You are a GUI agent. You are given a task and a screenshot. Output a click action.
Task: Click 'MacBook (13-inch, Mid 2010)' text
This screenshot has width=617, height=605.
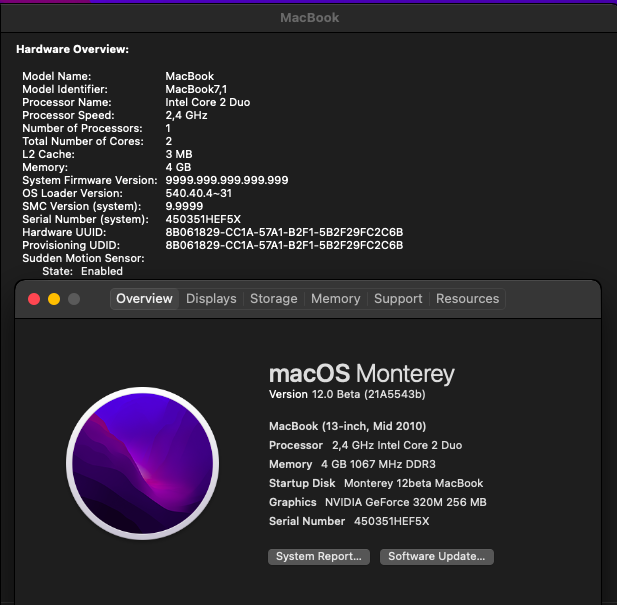(347, 426)
